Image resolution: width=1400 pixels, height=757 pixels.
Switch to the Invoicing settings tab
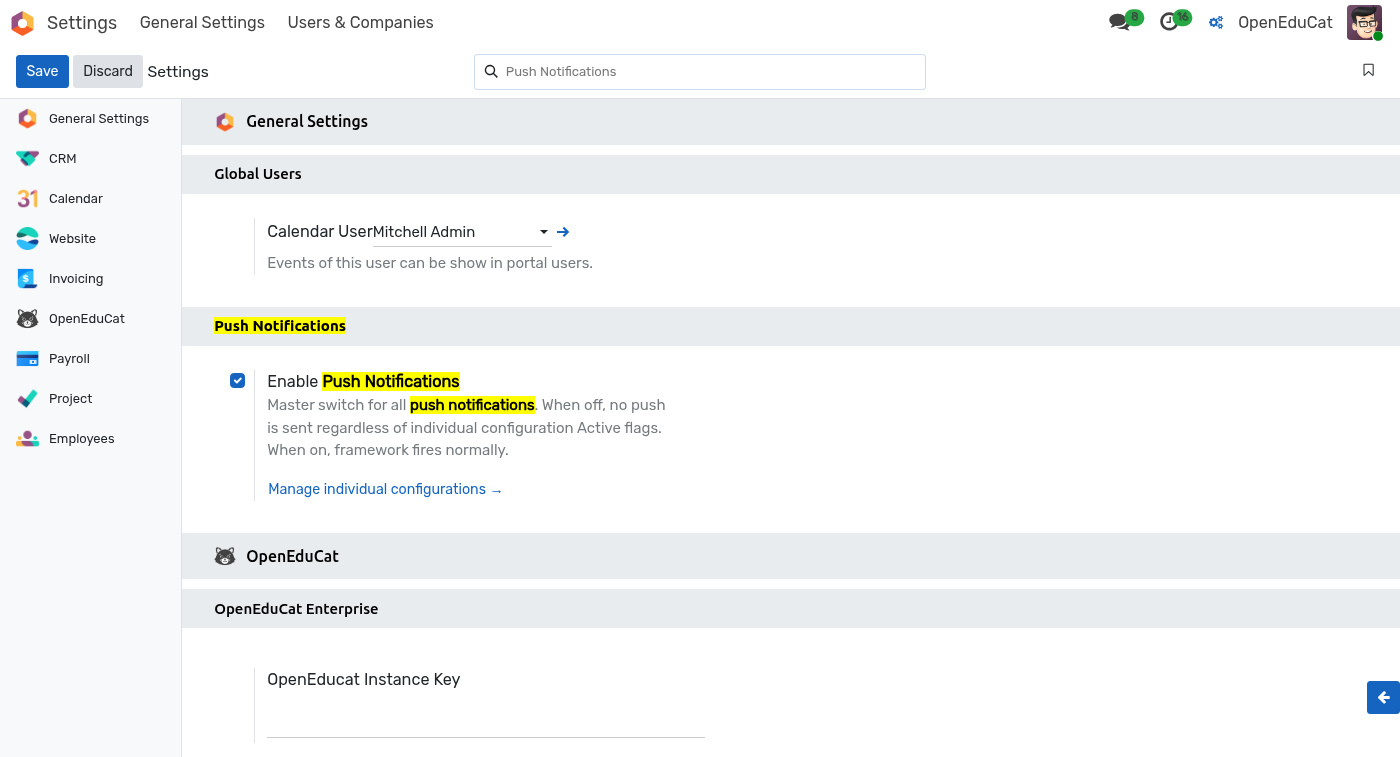tap(90, 278)
